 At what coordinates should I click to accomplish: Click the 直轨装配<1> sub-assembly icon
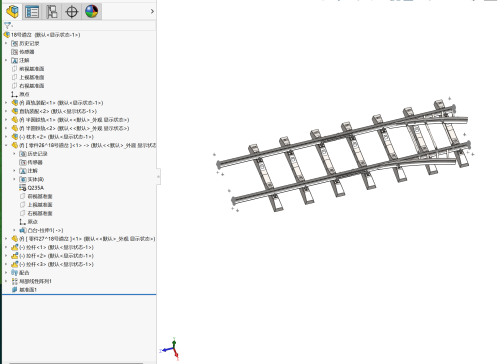click(x=15, y=103)
